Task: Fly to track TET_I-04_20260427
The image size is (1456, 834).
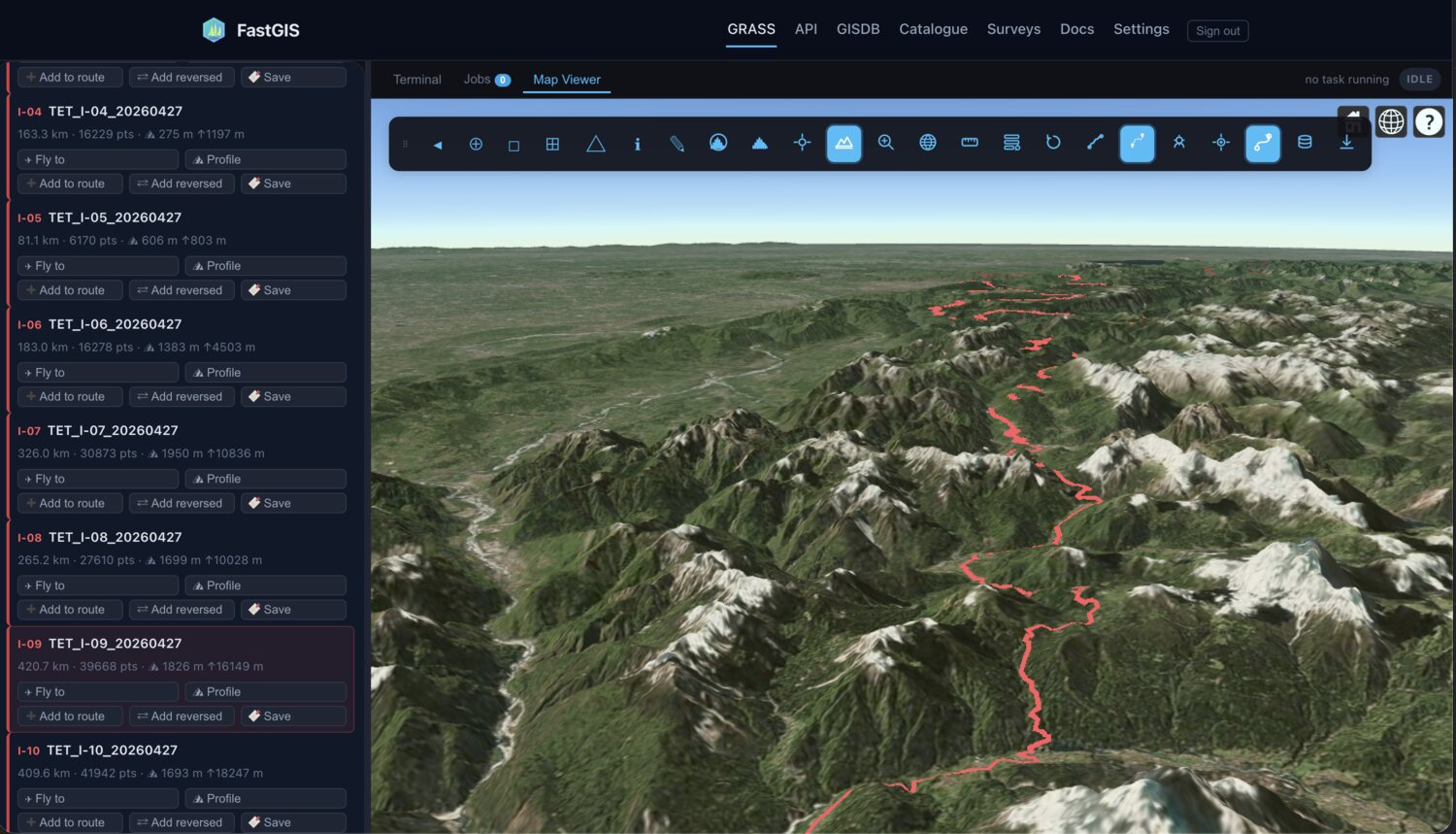Action: (x=98, y=159)
